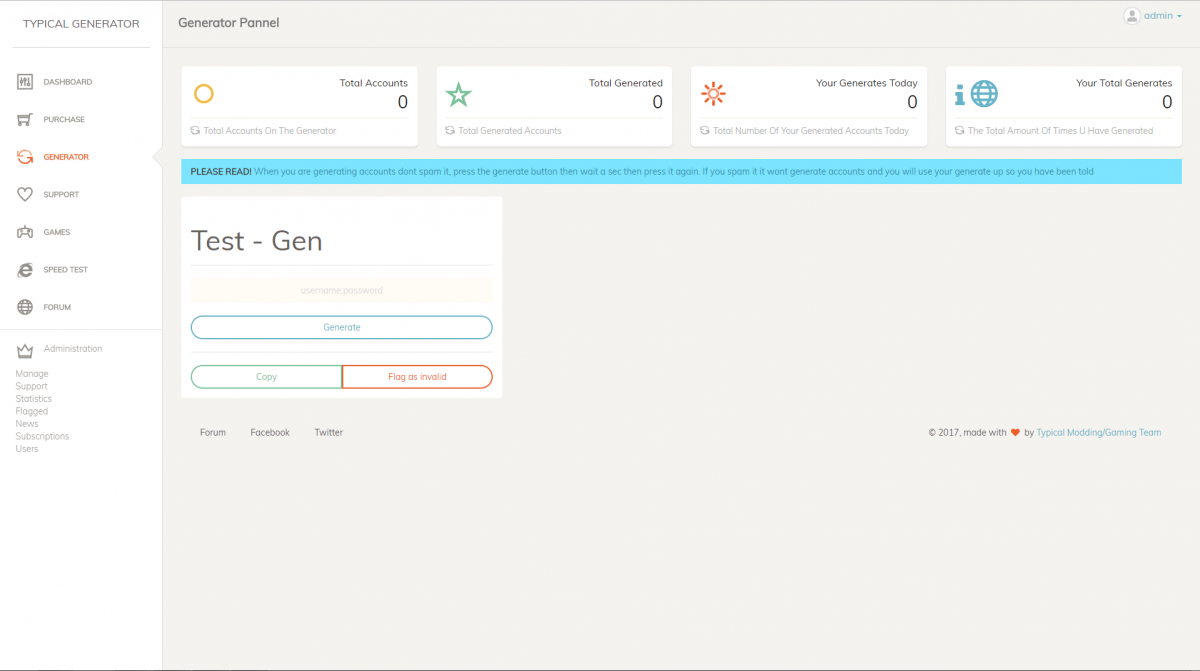Click the Games controller icon

(25, 232)
